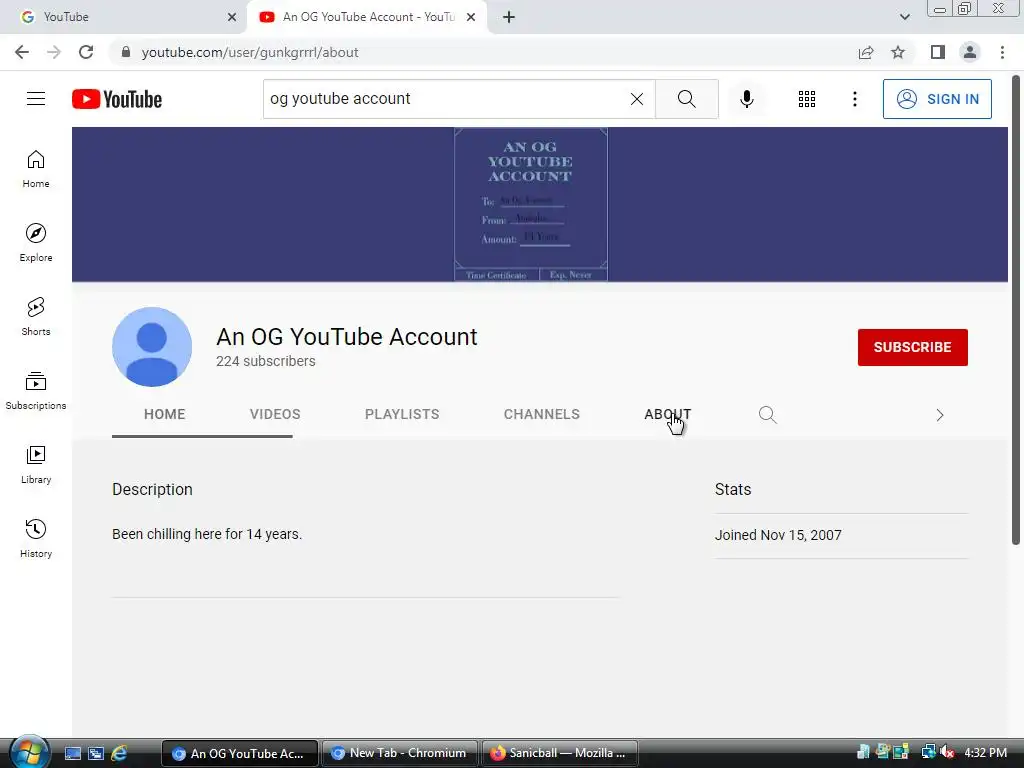This screenshot has width=1024, height=768.
Task: Open Library in sidebar
Action: pyautogui.click(x=36, y=464)
